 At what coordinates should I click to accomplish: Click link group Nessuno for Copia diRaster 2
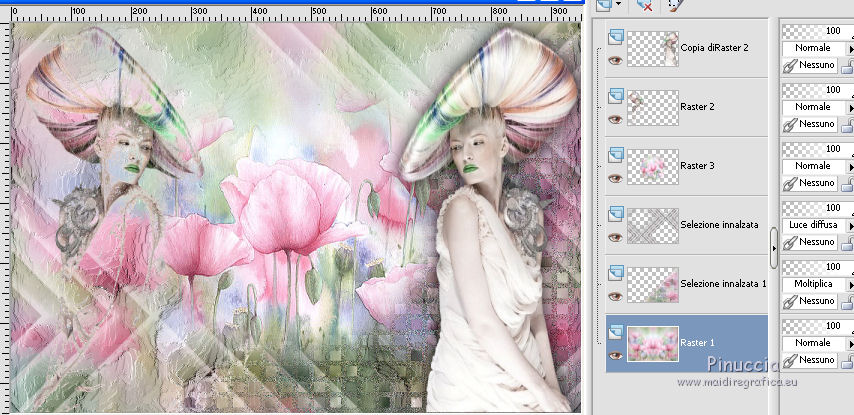[809, 65]
